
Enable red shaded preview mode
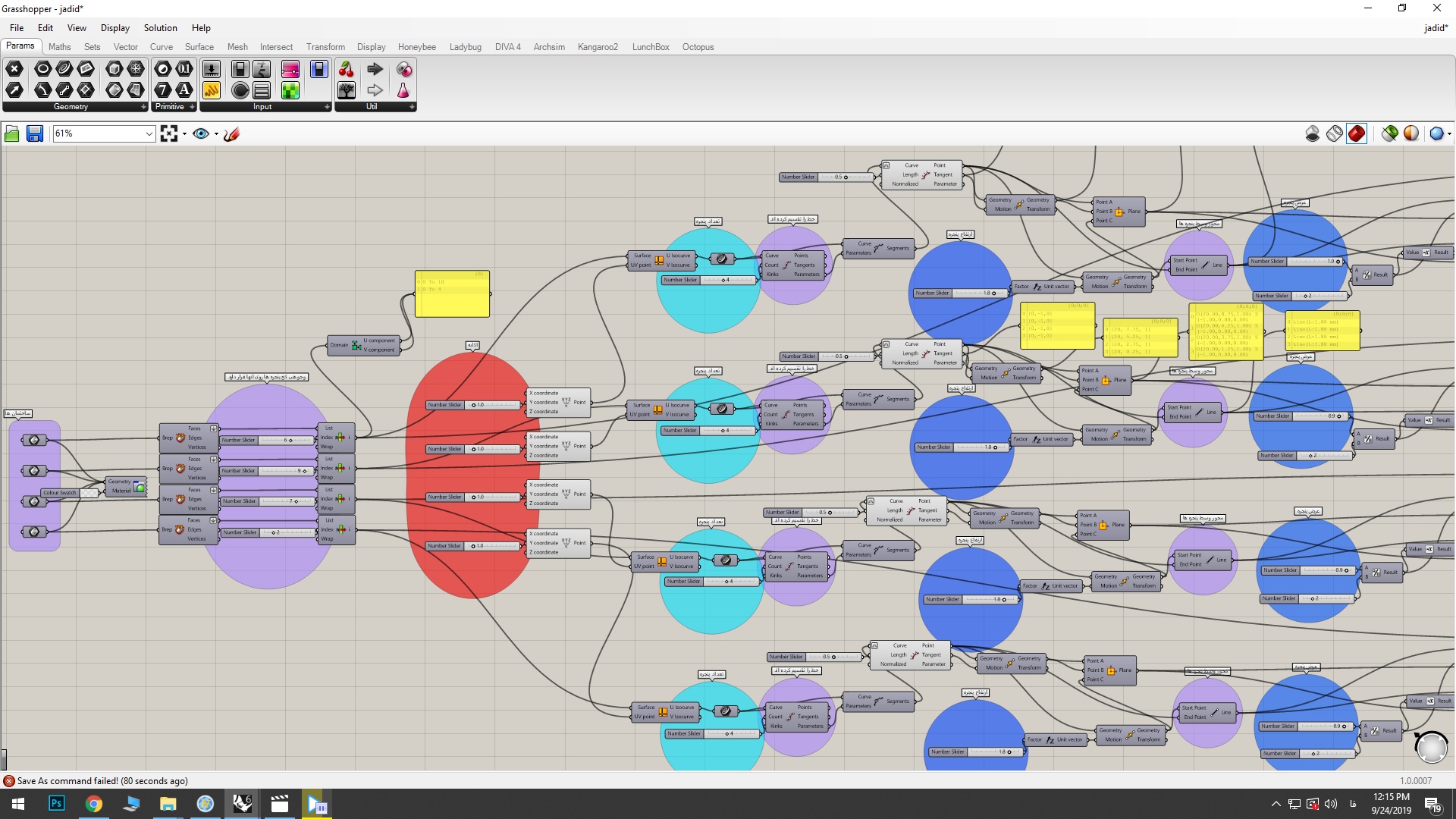(x=1357, y=134)
